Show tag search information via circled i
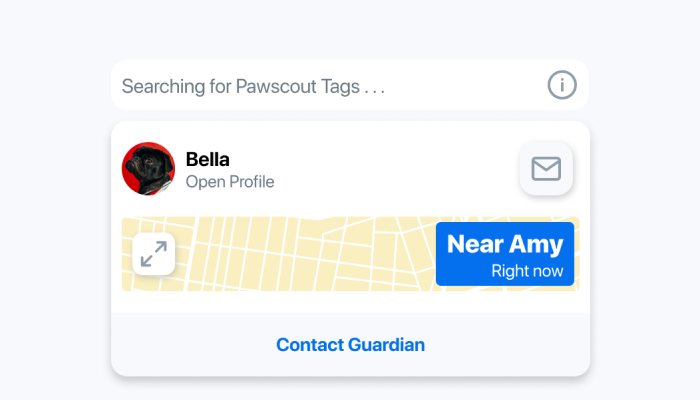The image size is (700, 400). pos(562,85)
